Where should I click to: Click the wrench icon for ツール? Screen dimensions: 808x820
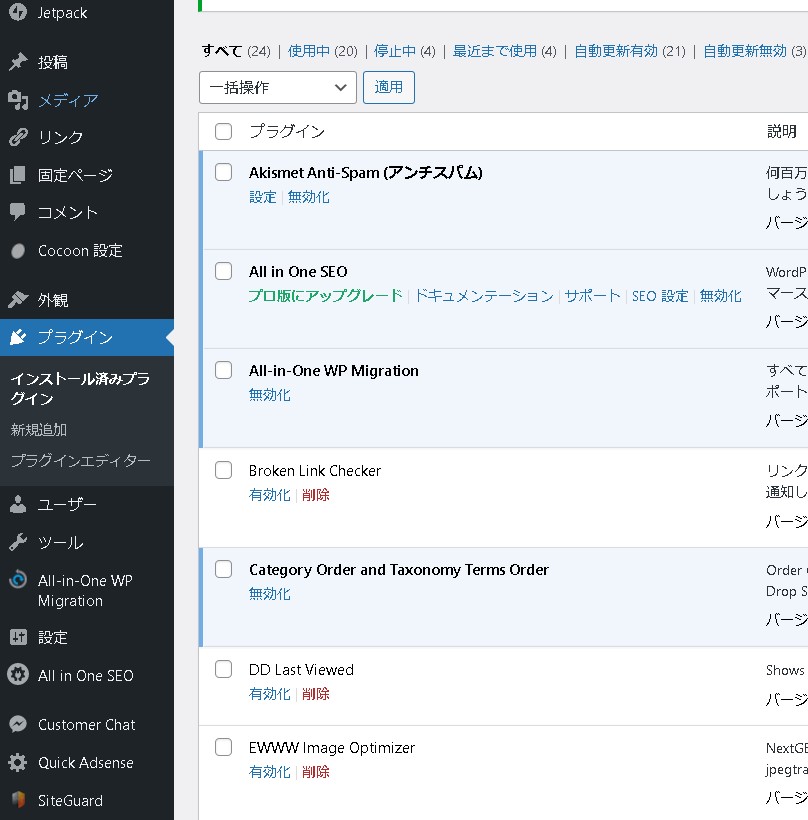(17, 543)
